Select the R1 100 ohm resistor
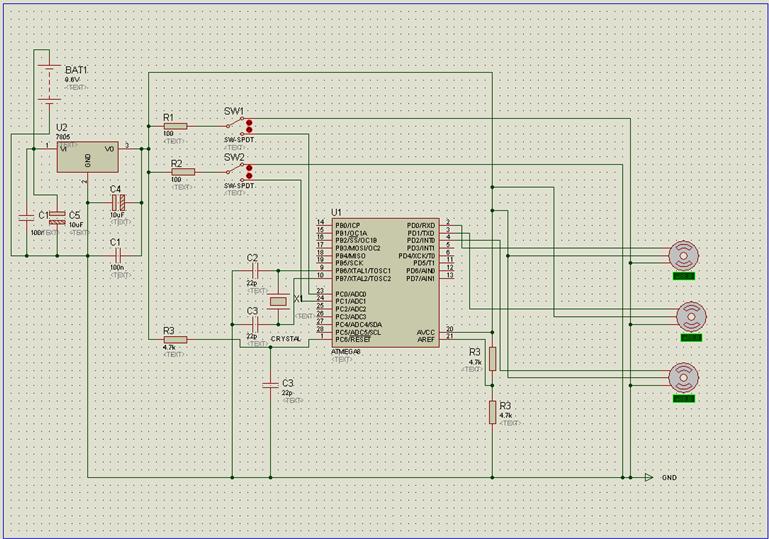Viewport: 769px width, 539px height. [x=175, y=126]
